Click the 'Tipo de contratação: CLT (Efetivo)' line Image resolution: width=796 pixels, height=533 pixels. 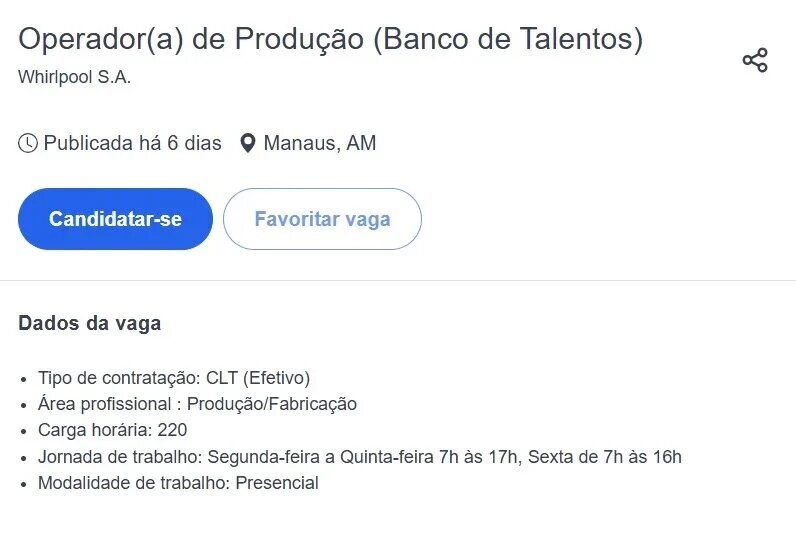coord(174,378)
